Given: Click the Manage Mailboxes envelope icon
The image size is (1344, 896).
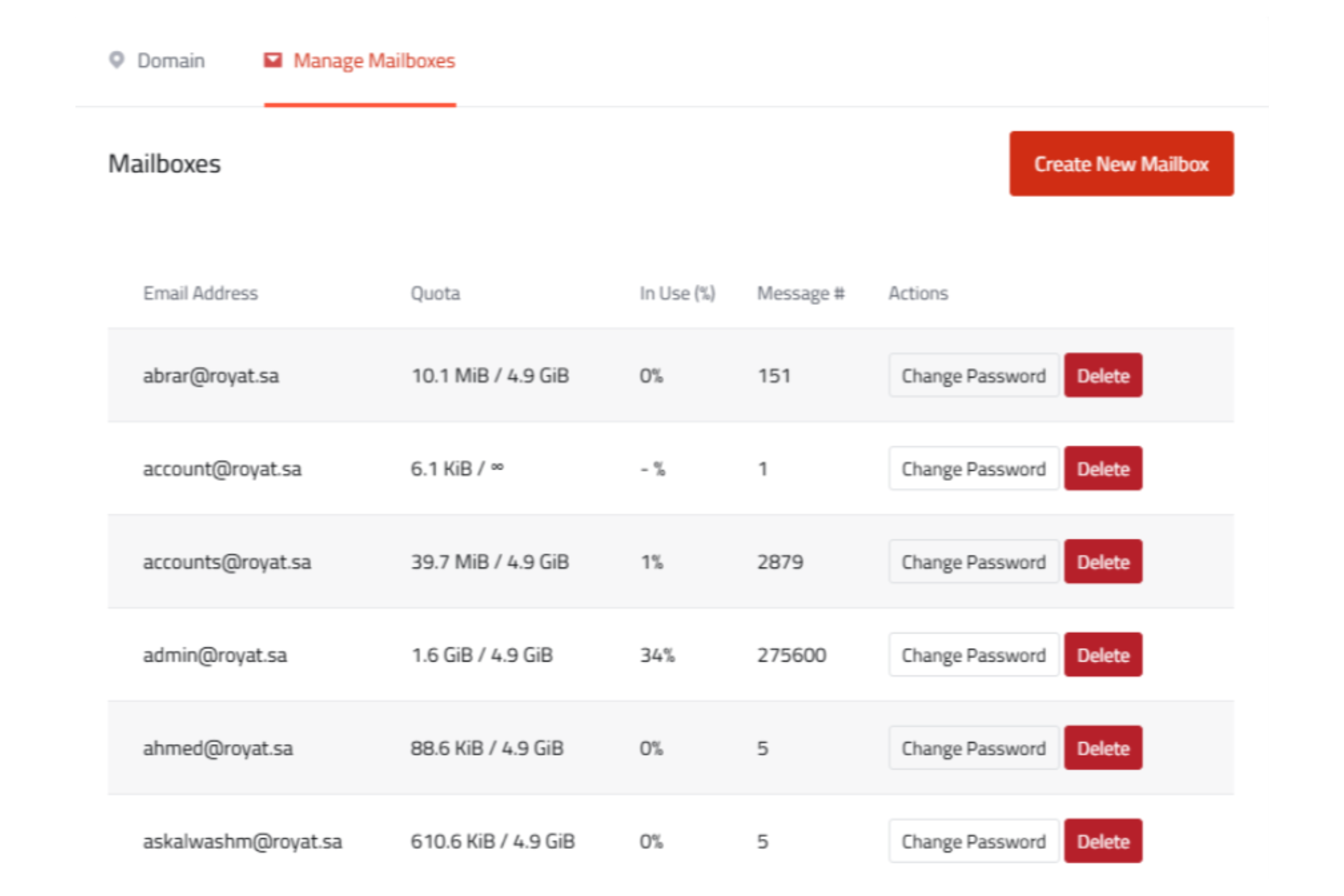Looking at the screenshot, I should 272,60.
